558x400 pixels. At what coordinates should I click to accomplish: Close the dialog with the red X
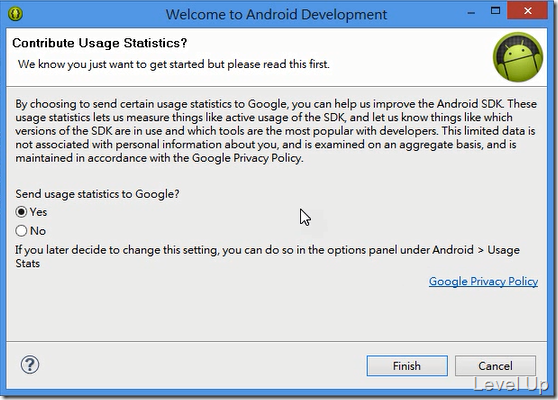point(528,11)
